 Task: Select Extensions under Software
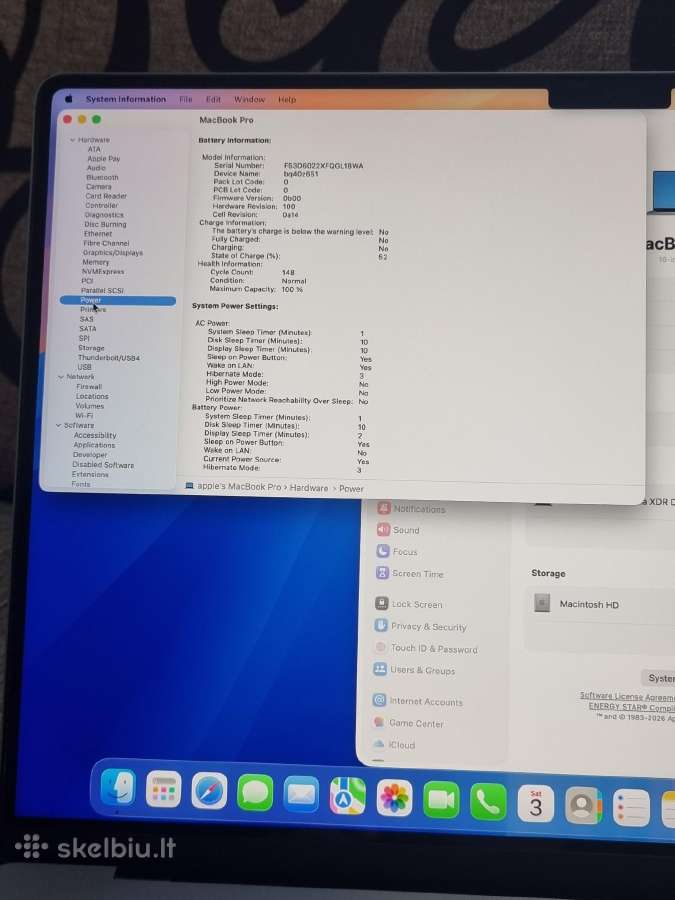(90, 474)
